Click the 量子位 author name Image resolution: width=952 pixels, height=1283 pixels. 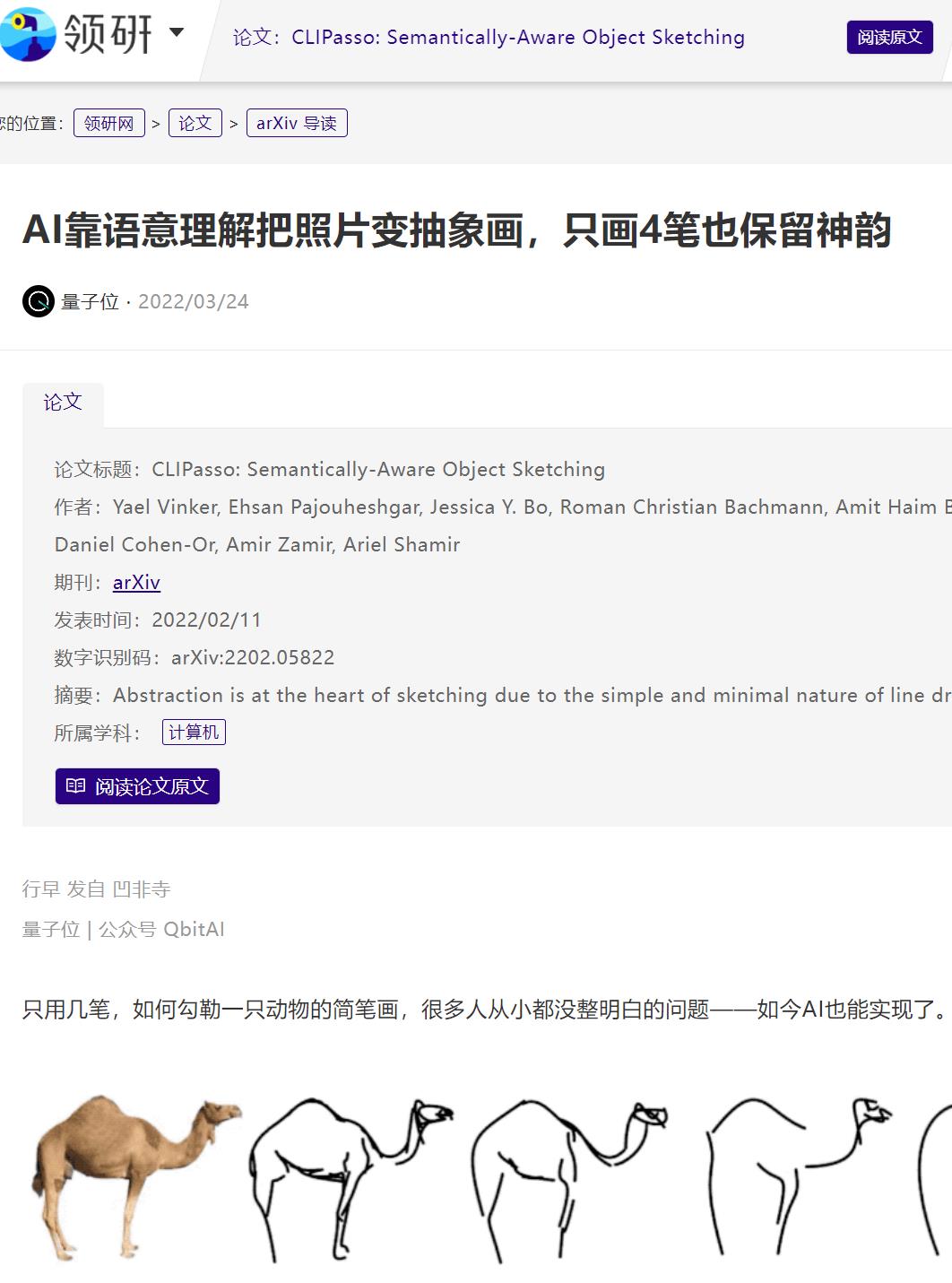coord(88,302)
